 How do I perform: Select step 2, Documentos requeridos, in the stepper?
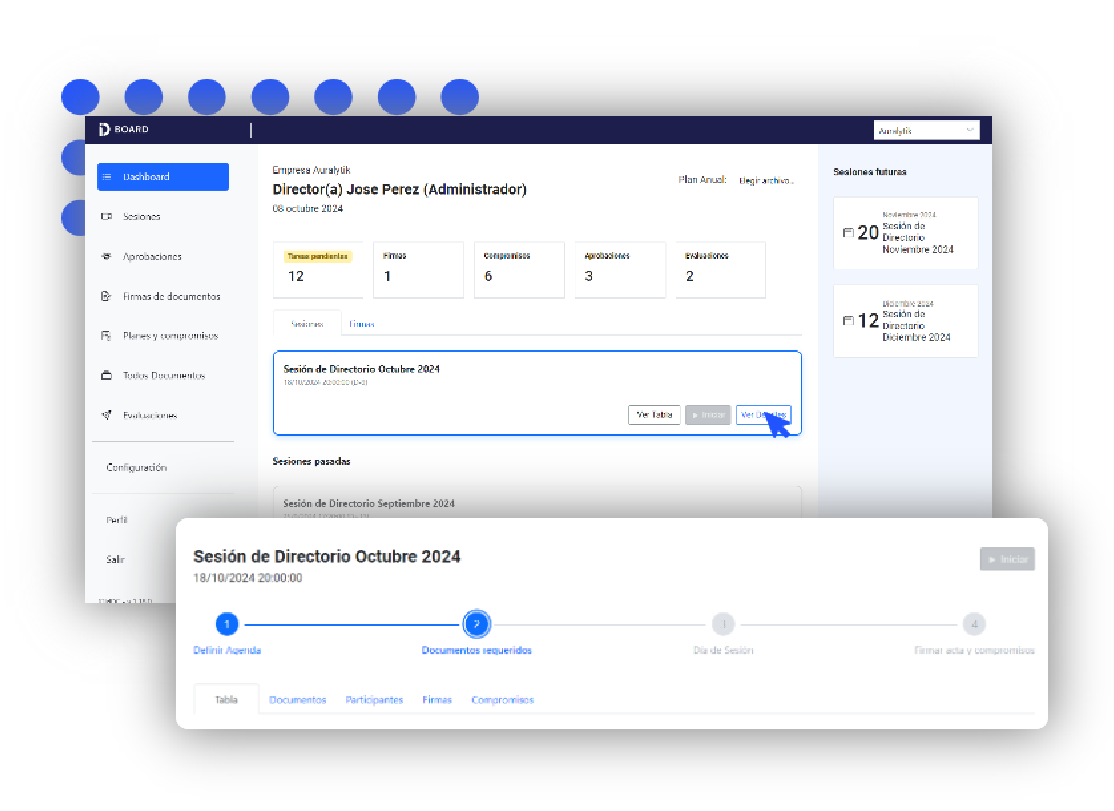(x=477, y=624)
